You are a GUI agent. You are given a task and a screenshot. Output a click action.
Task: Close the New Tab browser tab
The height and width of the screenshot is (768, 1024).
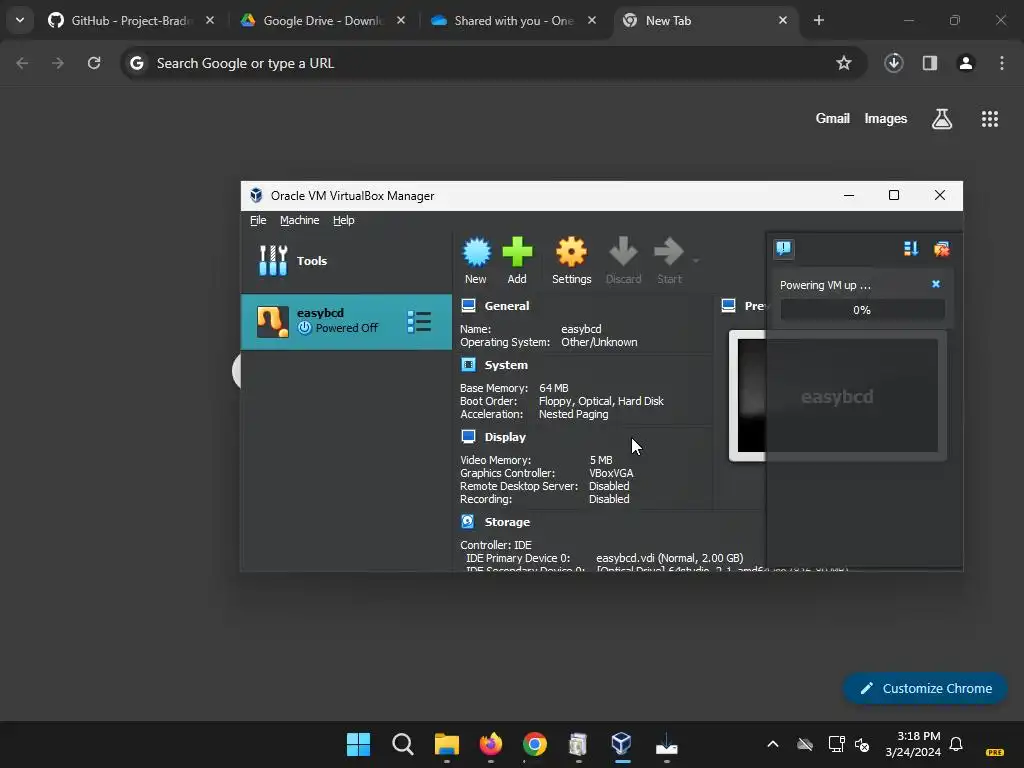point(783,21)
